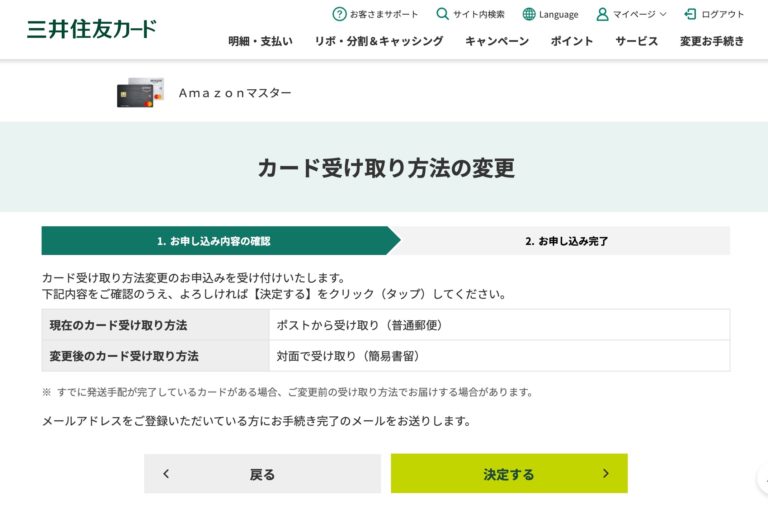Click the Amazon Mastercard card image
This screenshot has width=768, height=511.
tap(140, 93)
